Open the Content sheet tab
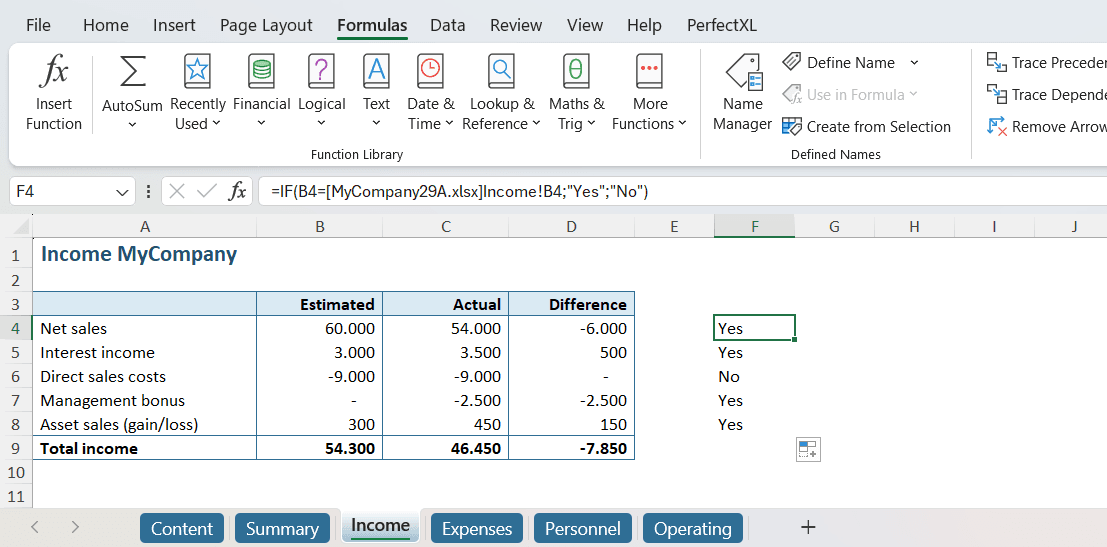1107x547 pixels. pos(182,529)
